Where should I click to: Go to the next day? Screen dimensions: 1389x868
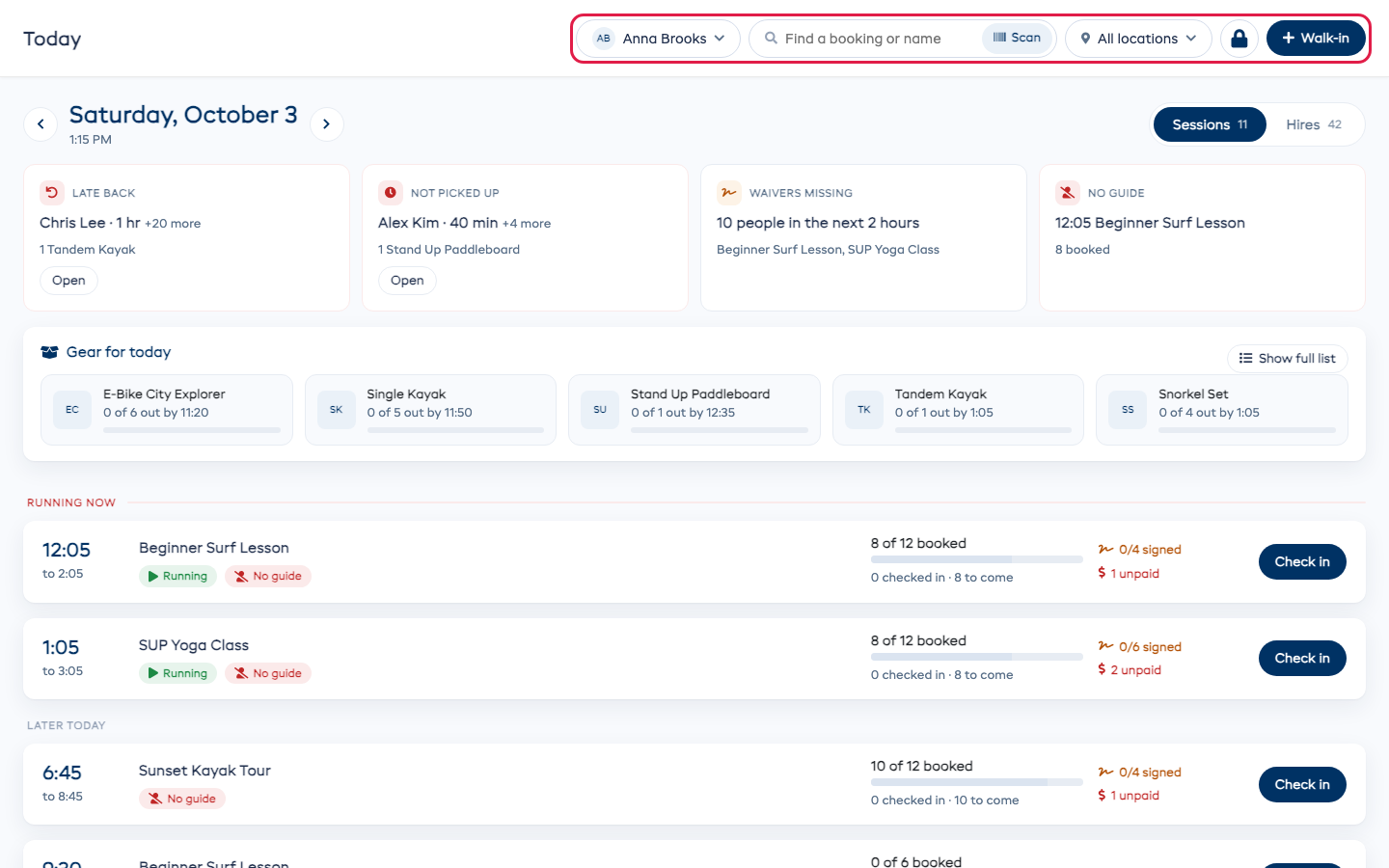pyautogui.click(x=327, y=124)
